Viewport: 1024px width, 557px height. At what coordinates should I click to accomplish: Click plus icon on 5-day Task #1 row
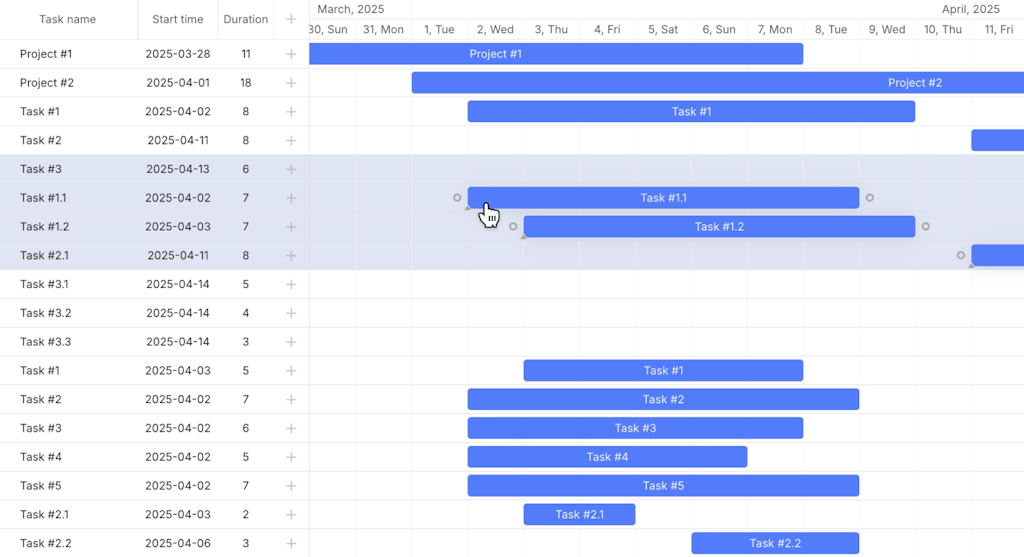(x=291, y=370)
